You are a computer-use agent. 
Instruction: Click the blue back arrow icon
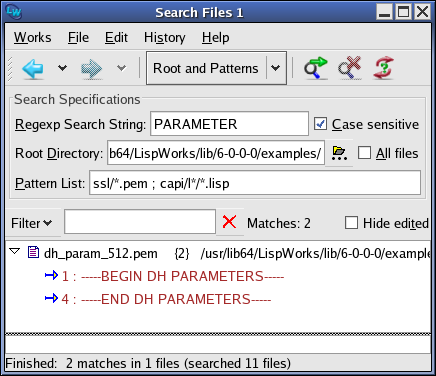(33, 68)
